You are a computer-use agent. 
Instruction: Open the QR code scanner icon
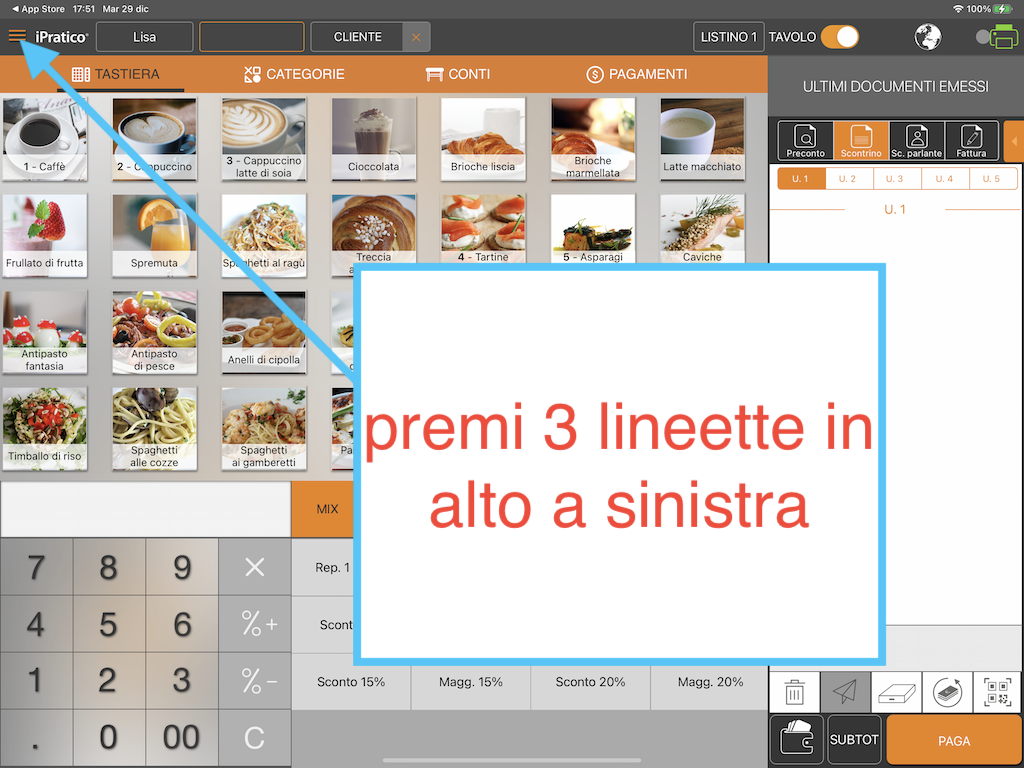point(998,692)
